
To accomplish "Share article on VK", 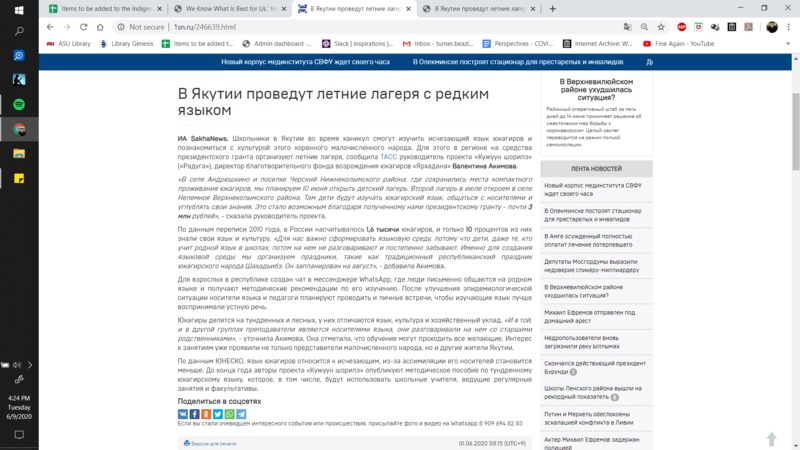I will tap(183, 414).
